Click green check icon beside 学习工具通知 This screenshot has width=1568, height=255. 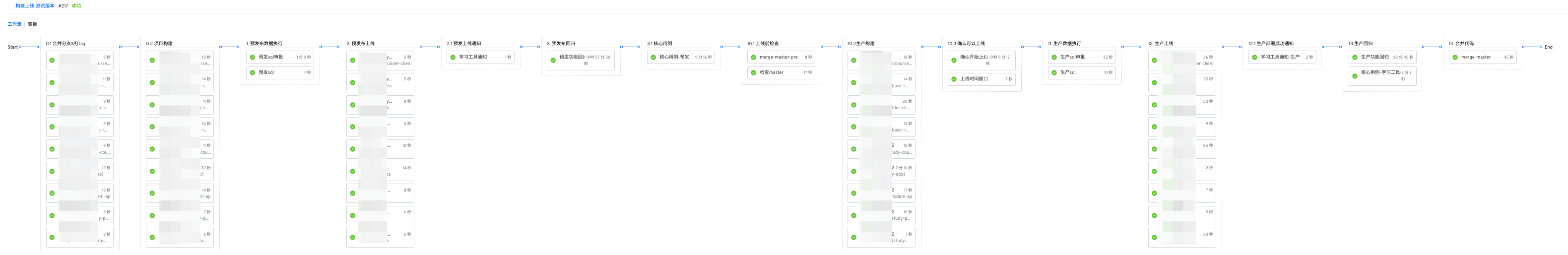(x=452, y=57)
